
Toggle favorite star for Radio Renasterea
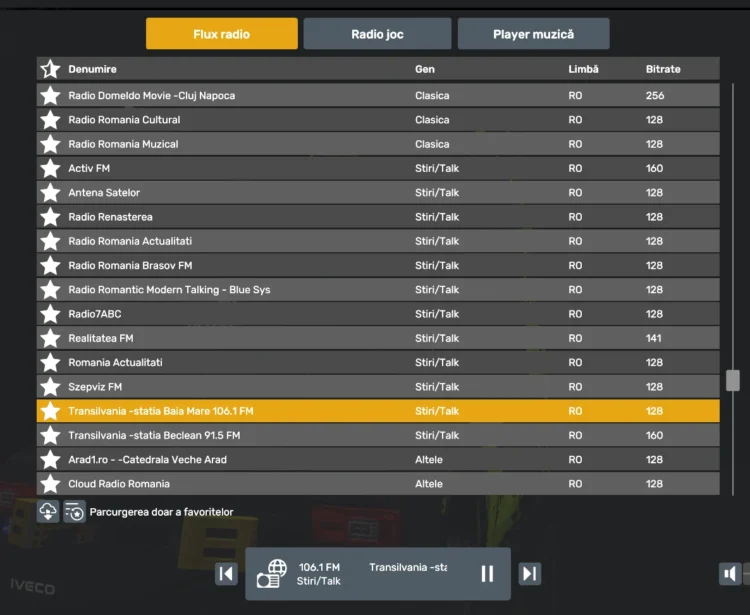pos(50,217)
